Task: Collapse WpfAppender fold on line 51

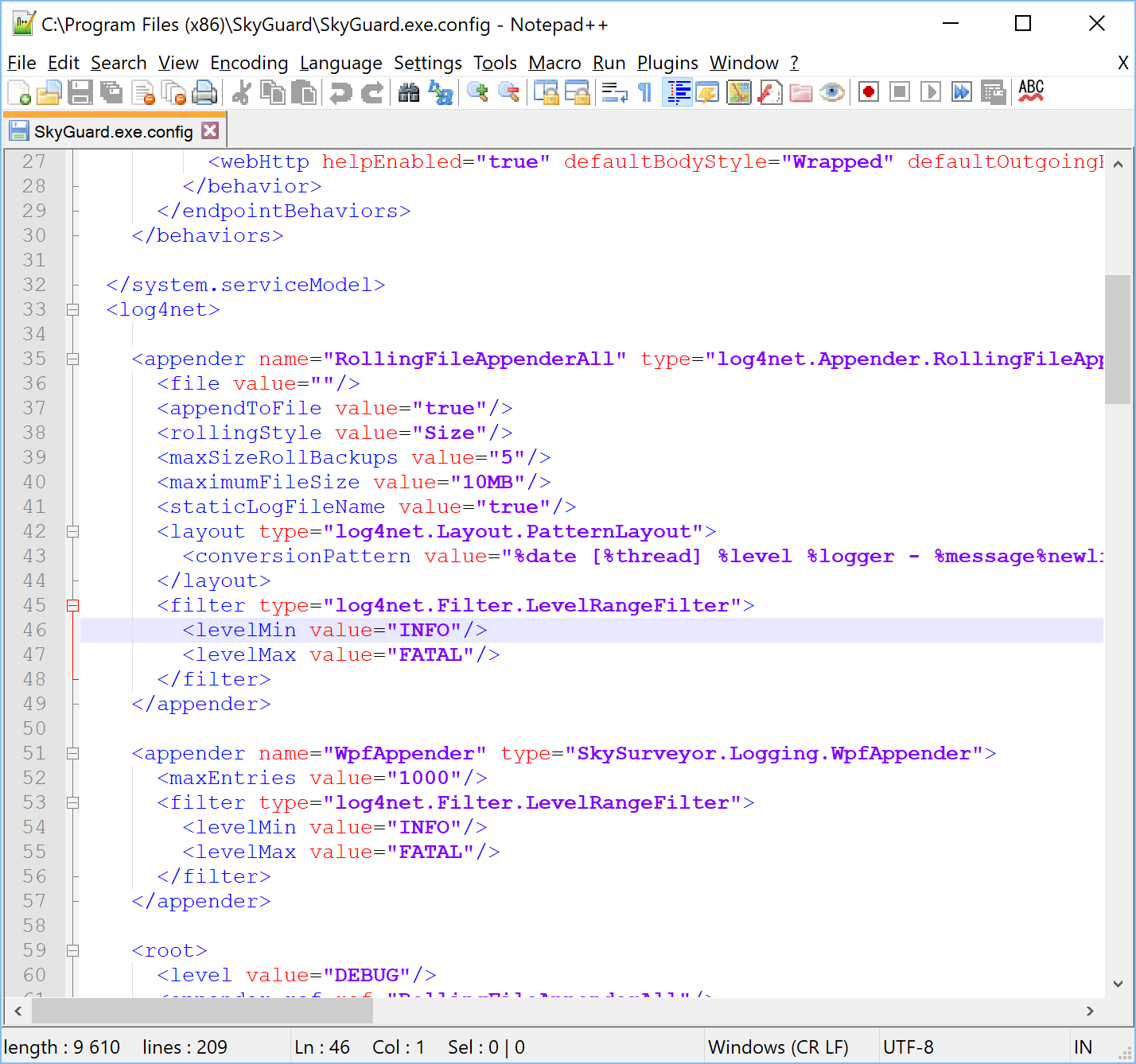Action: (x=72, y=753)
